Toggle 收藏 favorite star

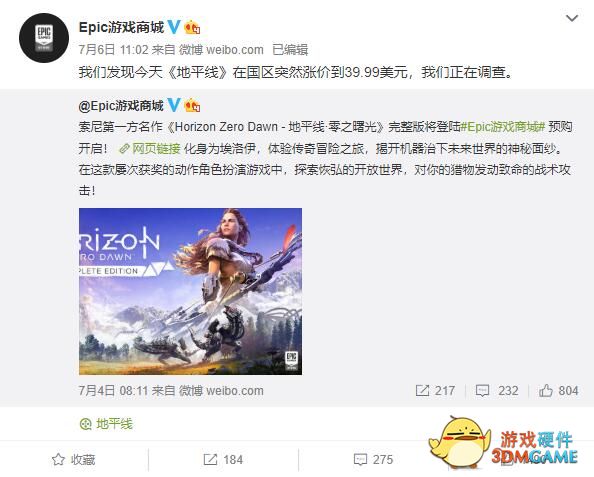(74, 460)
